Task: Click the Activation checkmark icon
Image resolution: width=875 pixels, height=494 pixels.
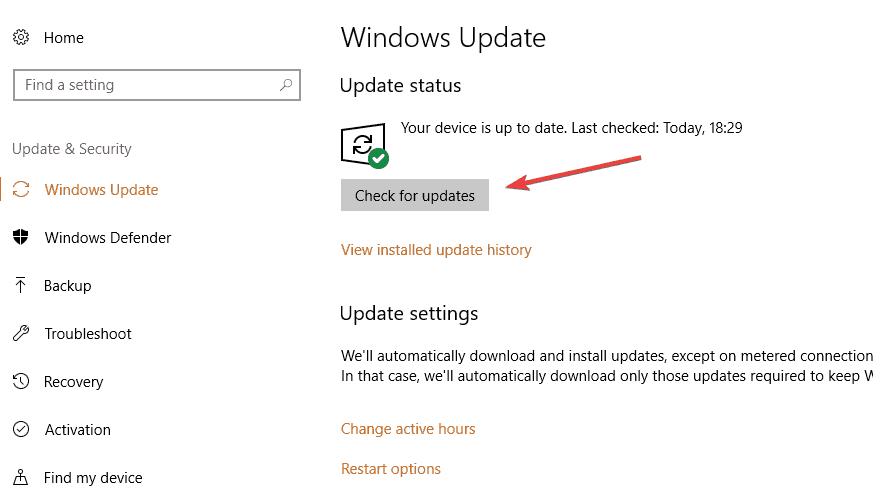Action: 21,429
